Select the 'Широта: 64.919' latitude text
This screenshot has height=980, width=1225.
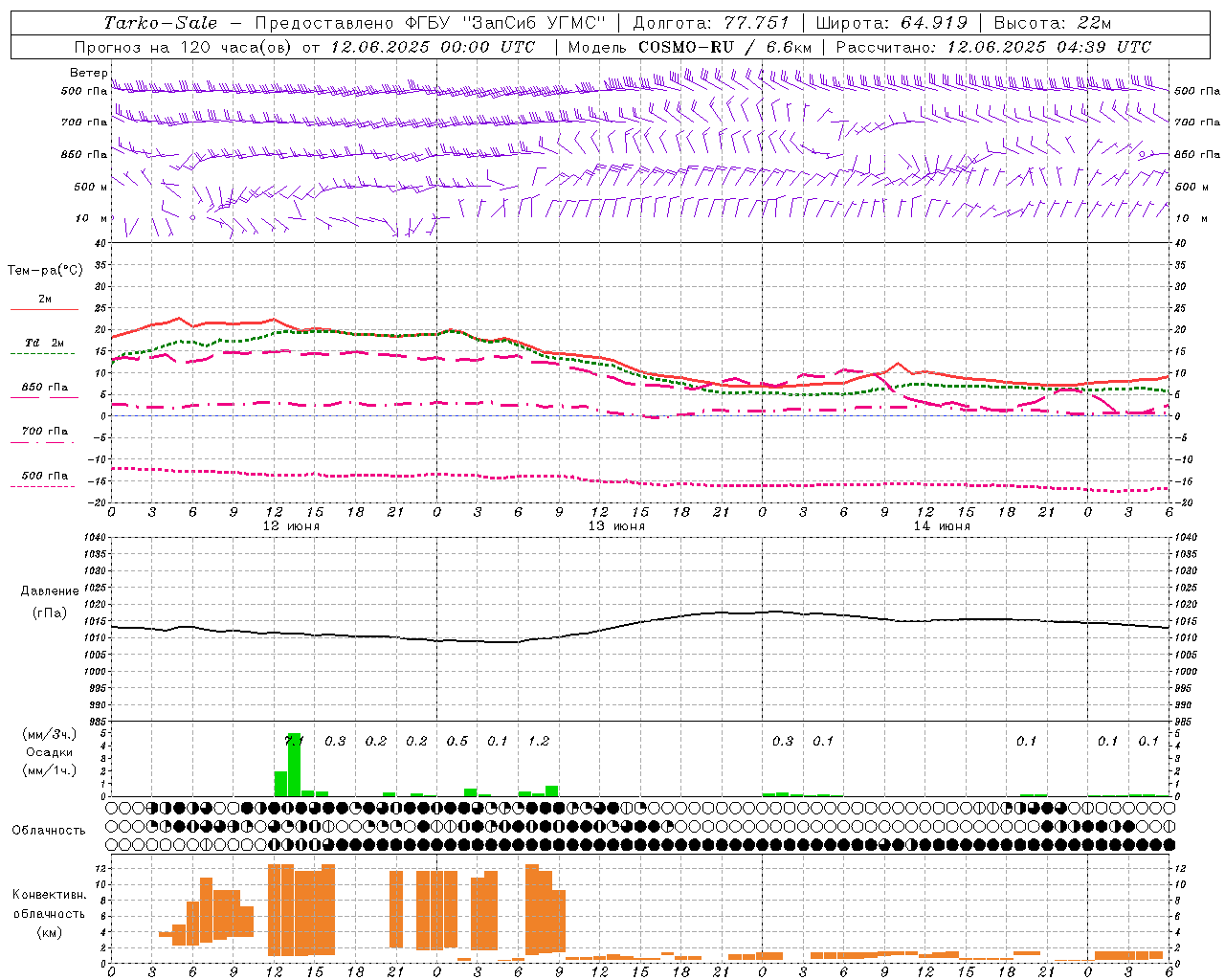(891, 23)
